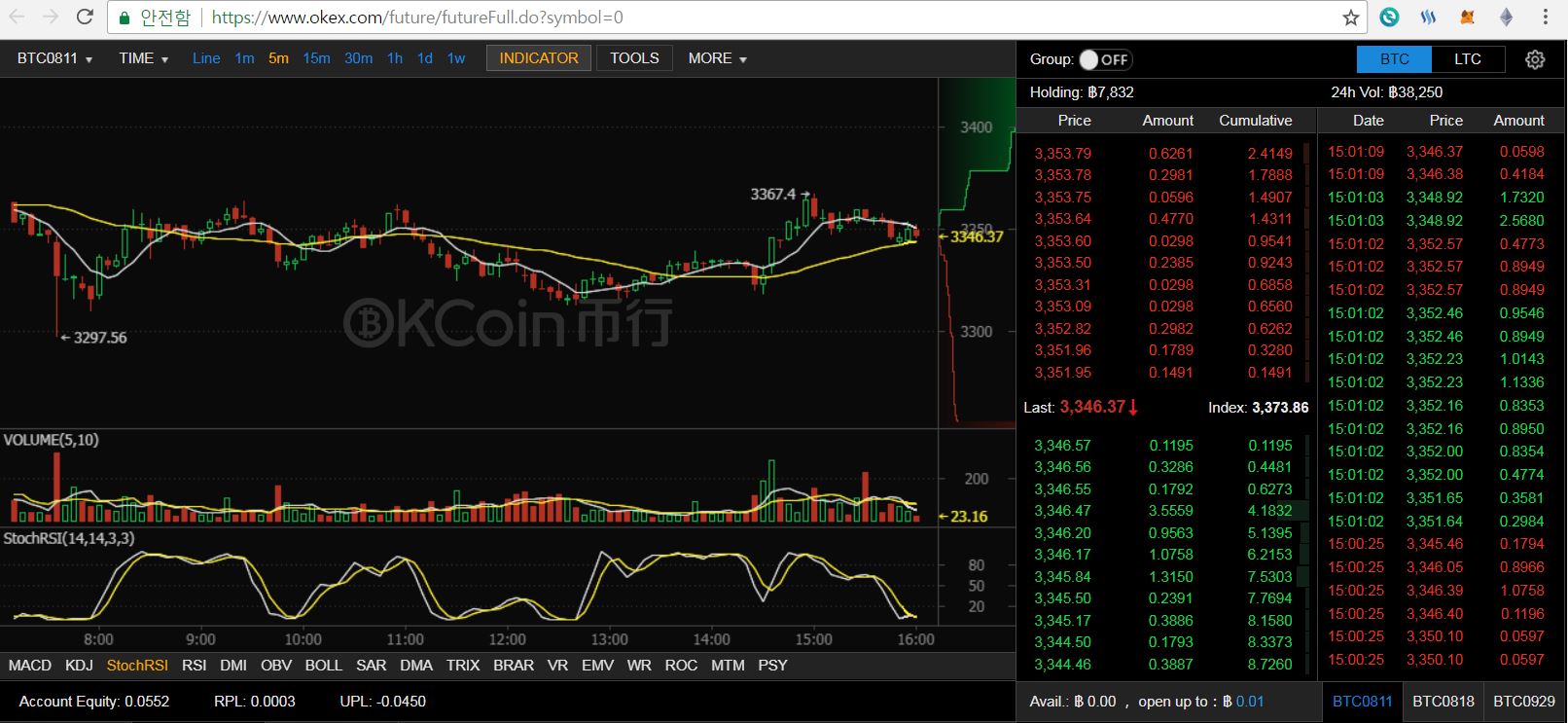The height and width of the screenshot is (723, 1568).
Task: Select the VR indicator
Action: click(x=557, y=666)
